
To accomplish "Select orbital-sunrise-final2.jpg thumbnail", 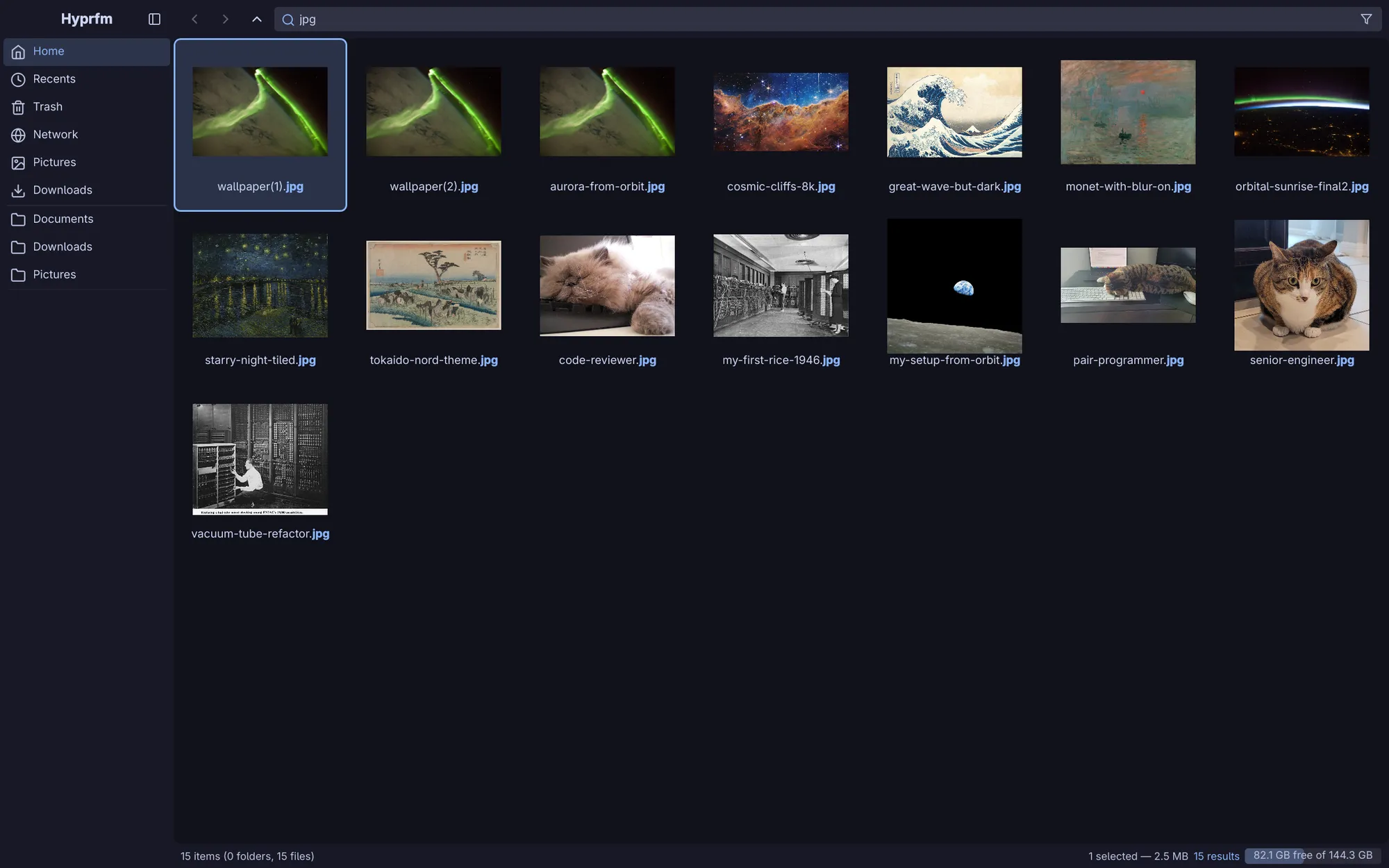I will (x=1301, y=111).
